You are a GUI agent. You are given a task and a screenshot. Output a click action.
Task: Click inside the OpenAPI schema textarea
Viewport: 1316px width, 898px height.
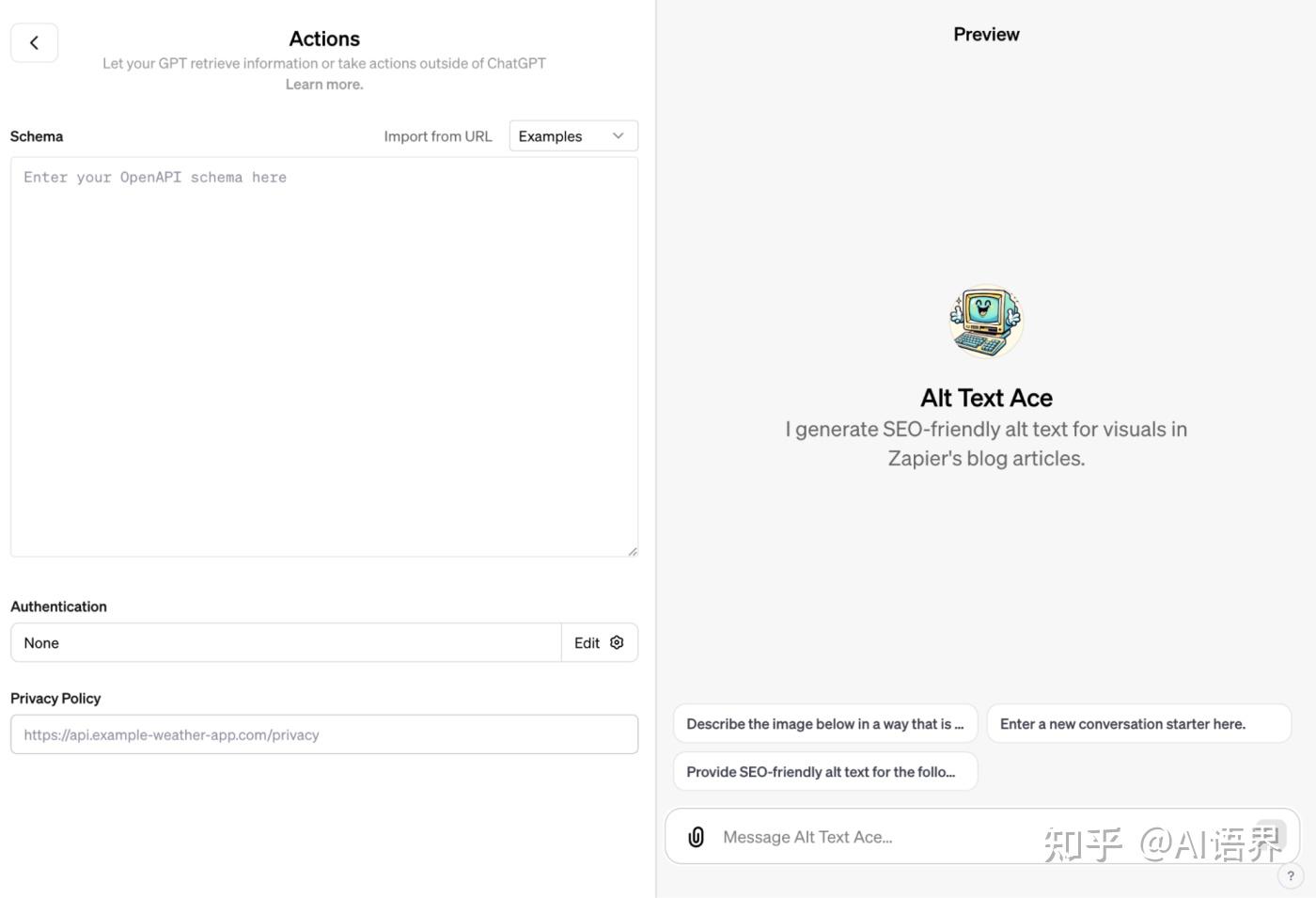[x=323, y=357]
